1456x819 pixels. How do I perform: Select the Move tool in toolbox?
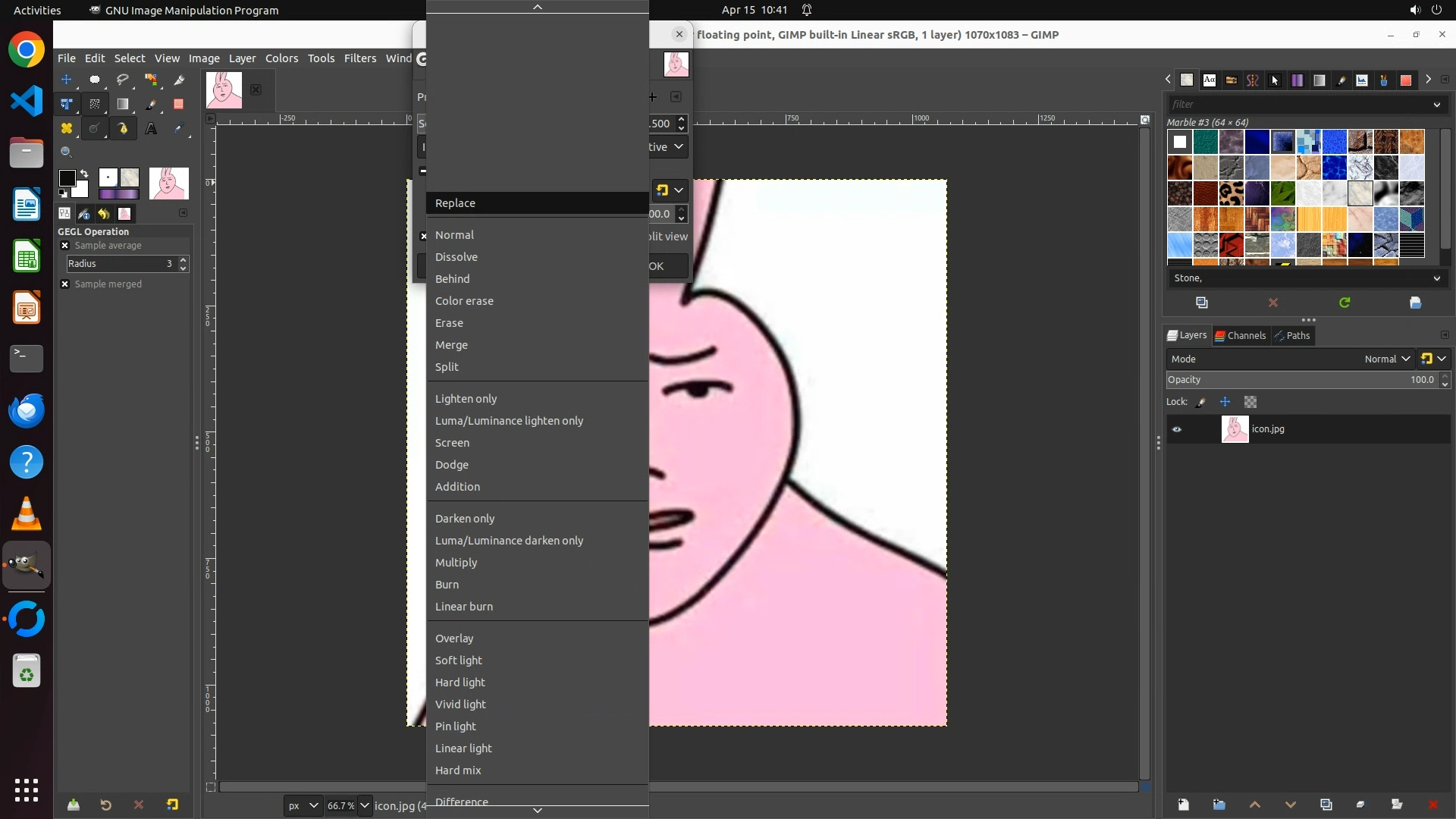67,80
